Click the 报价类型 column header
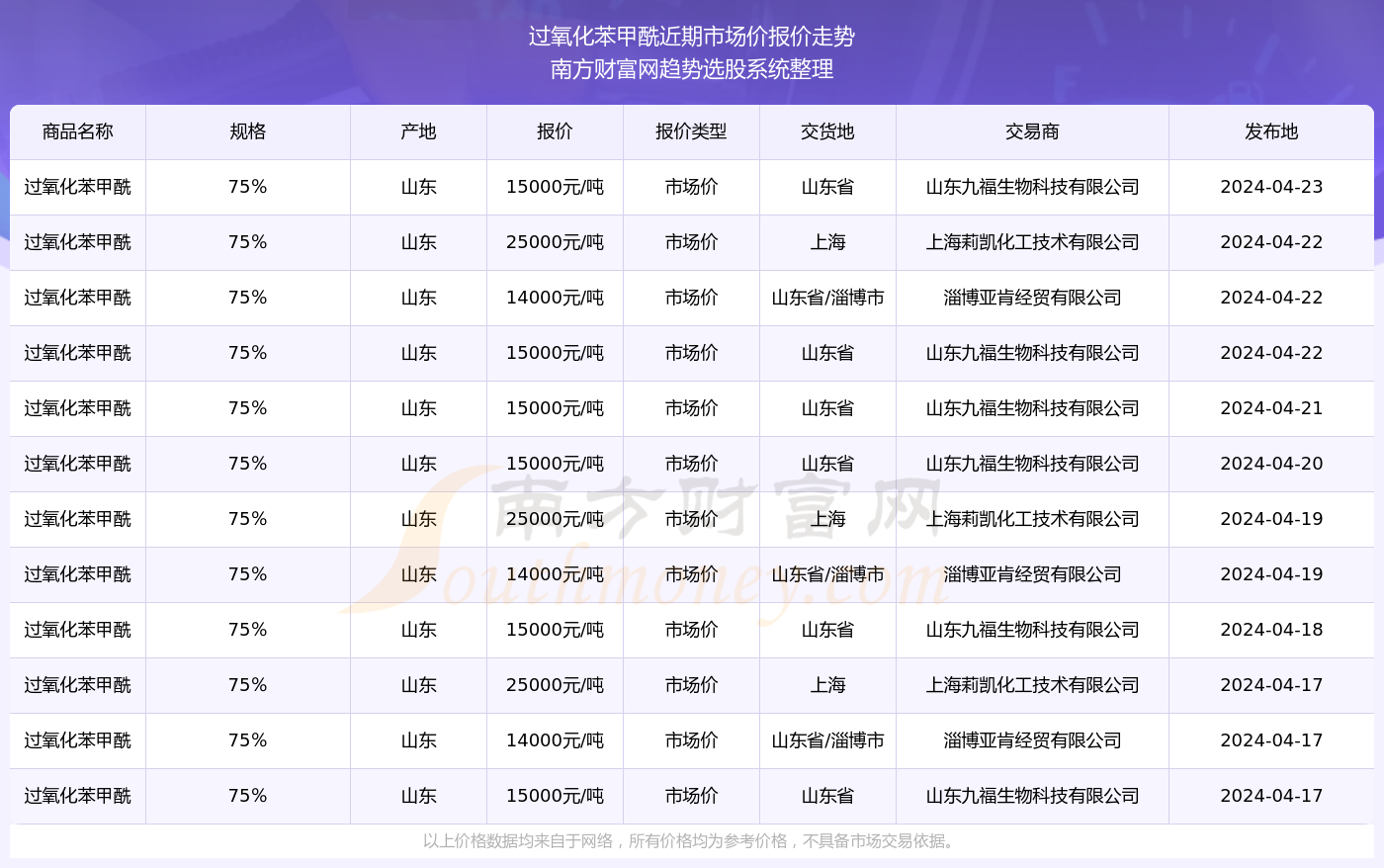Screen dimensions: 1384x868 tap(691, 131)
